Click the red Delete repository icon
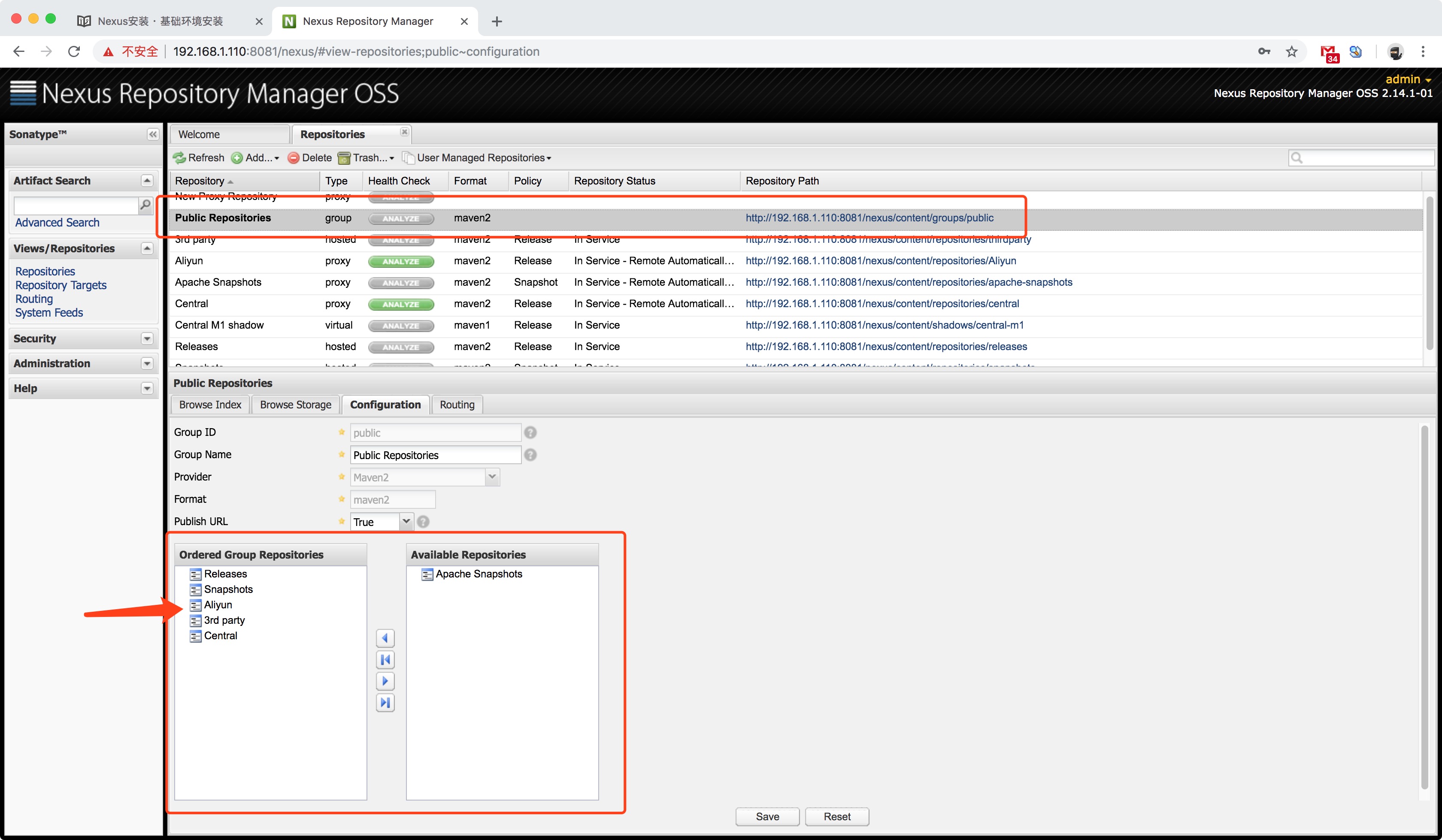Image resolution: width=1442 pixels, height=840 pixels. pyautogui.click(x=294, y=158)
